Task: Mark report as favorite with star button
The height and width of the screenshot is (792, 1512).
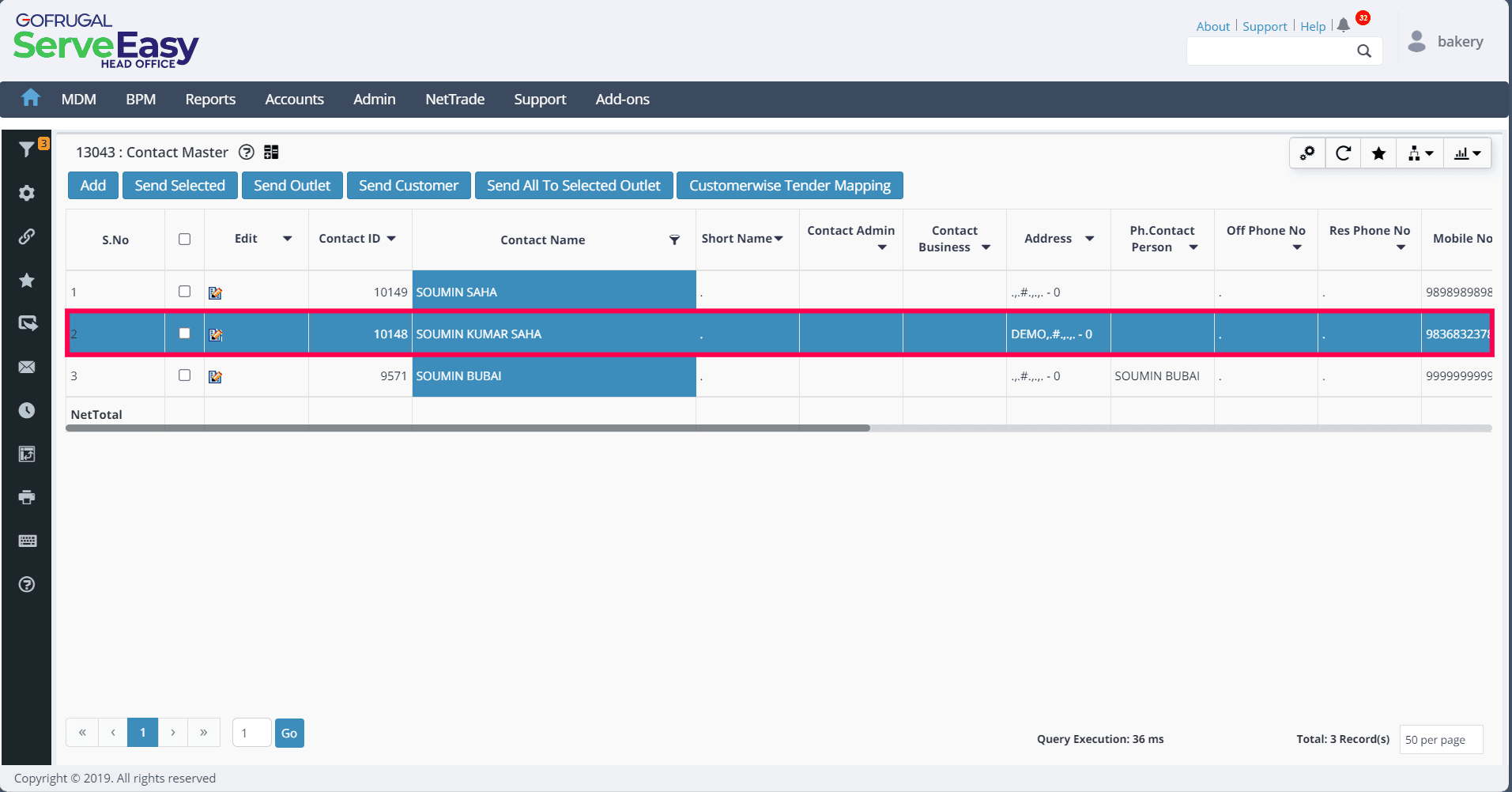Action: [x=1378, y=153]
